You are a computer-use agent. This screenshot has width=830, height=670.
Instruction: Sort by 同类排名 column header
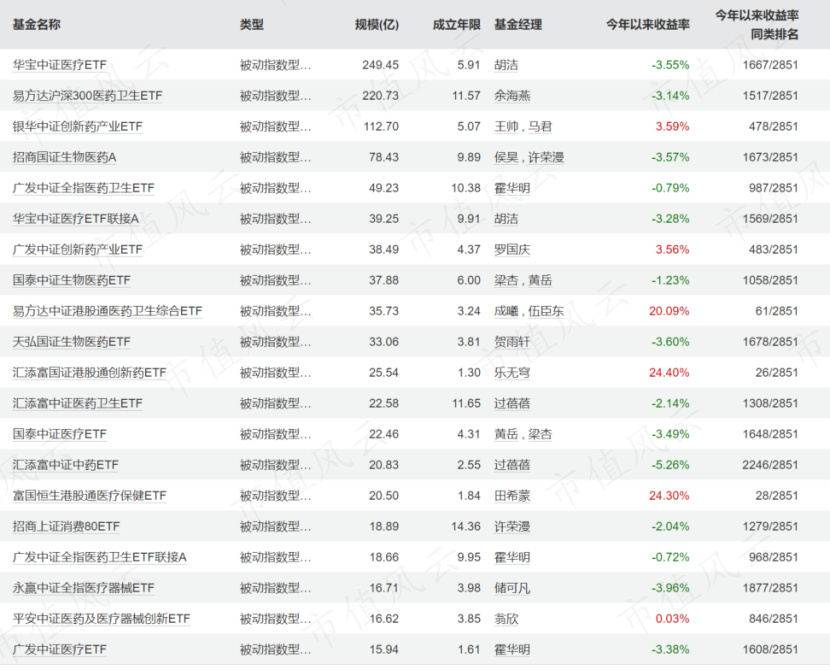pos(774,34)
